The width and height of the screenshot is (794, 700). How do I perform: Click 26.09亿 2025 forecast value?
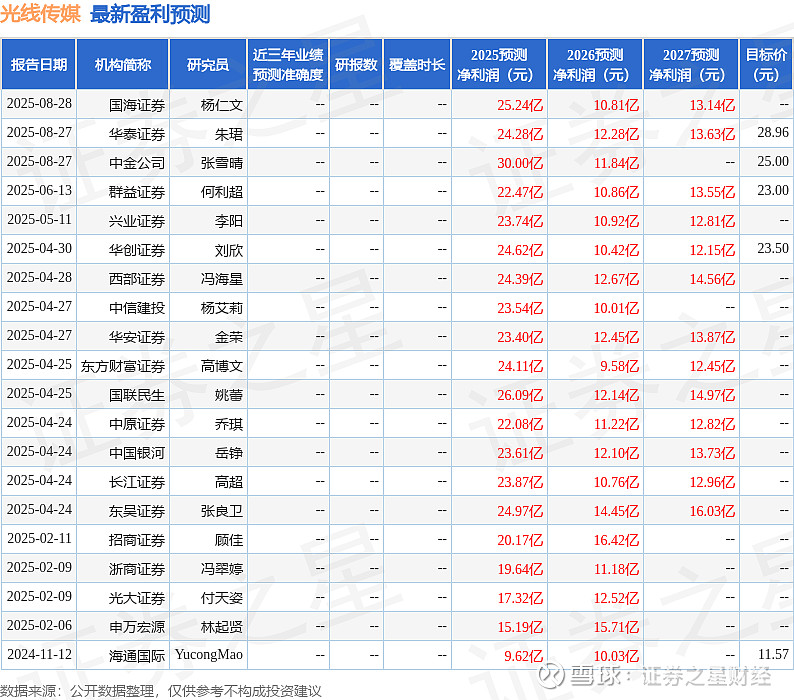tap(520, 395)
